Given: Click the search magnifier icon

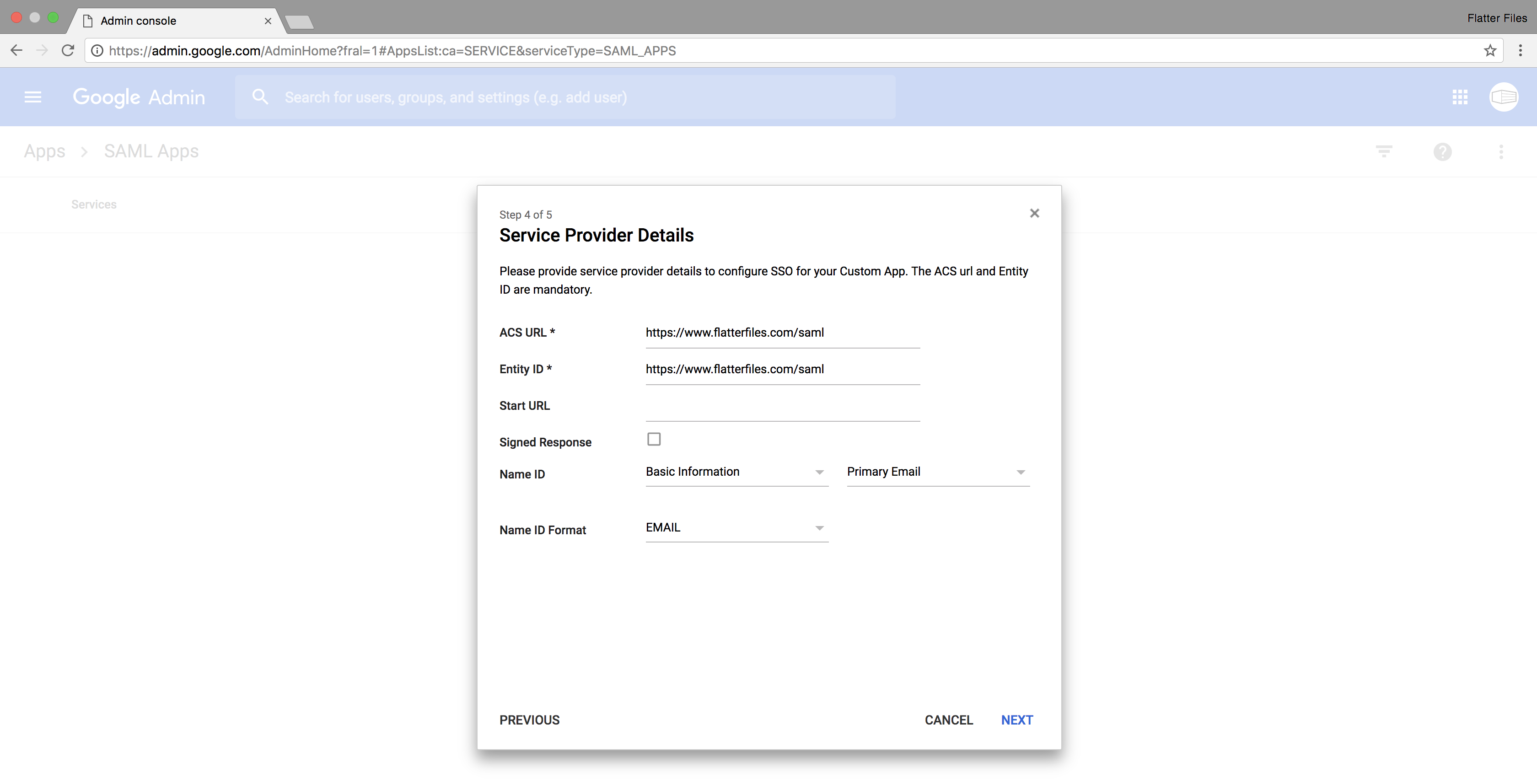Looking at the screenshot, I should click(x=260, y=97).
